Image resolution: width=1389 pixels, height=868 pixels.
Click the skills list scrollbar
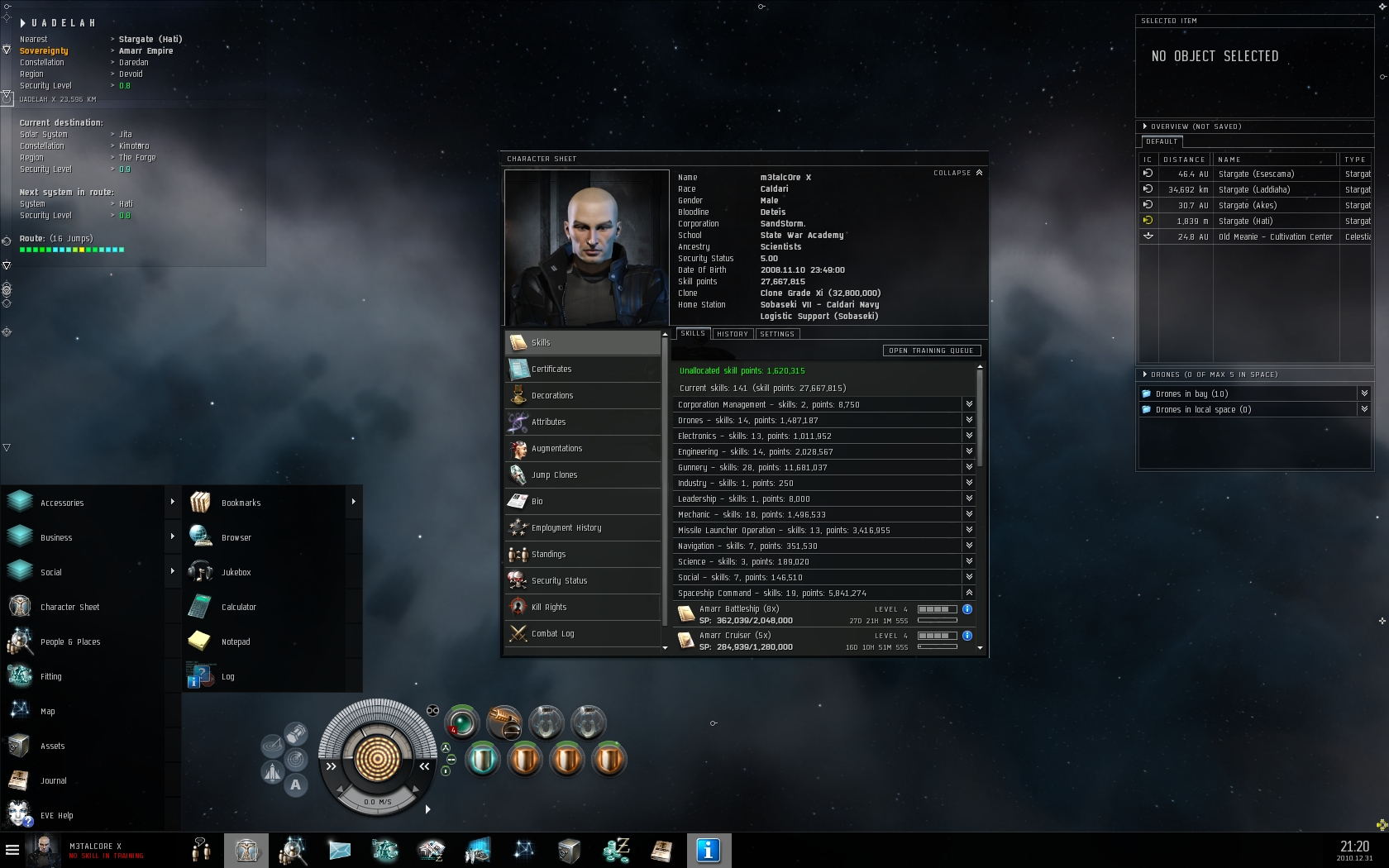click(x=980, y=417)
